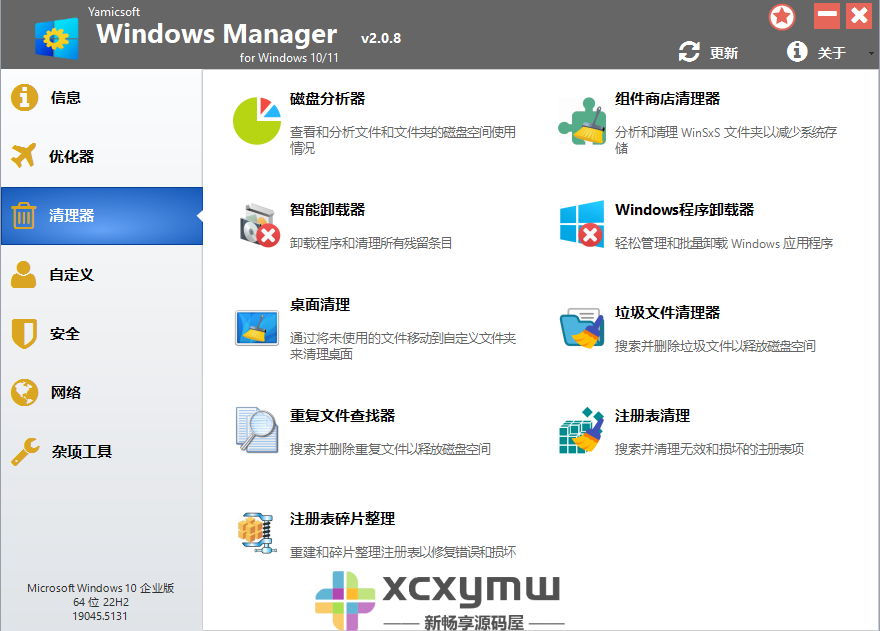Screen dimensions: 880x631
Task: Click the 自定义 person icon
Action: [24, 275]
